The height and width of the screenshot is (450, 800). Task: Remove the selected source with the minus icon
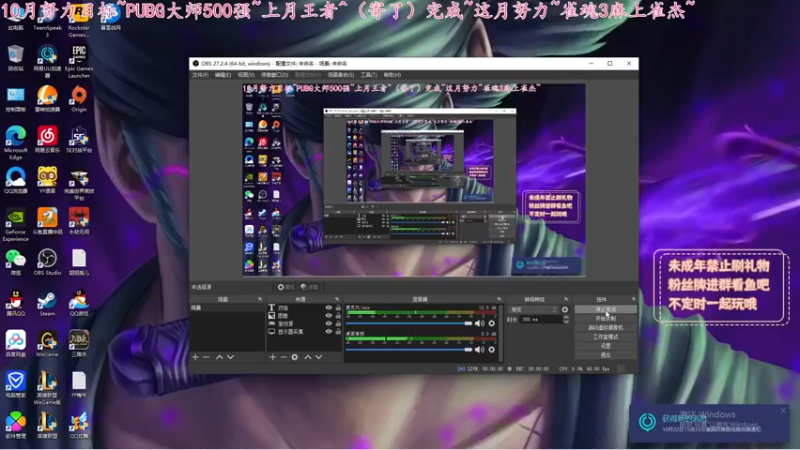point(283,357)
